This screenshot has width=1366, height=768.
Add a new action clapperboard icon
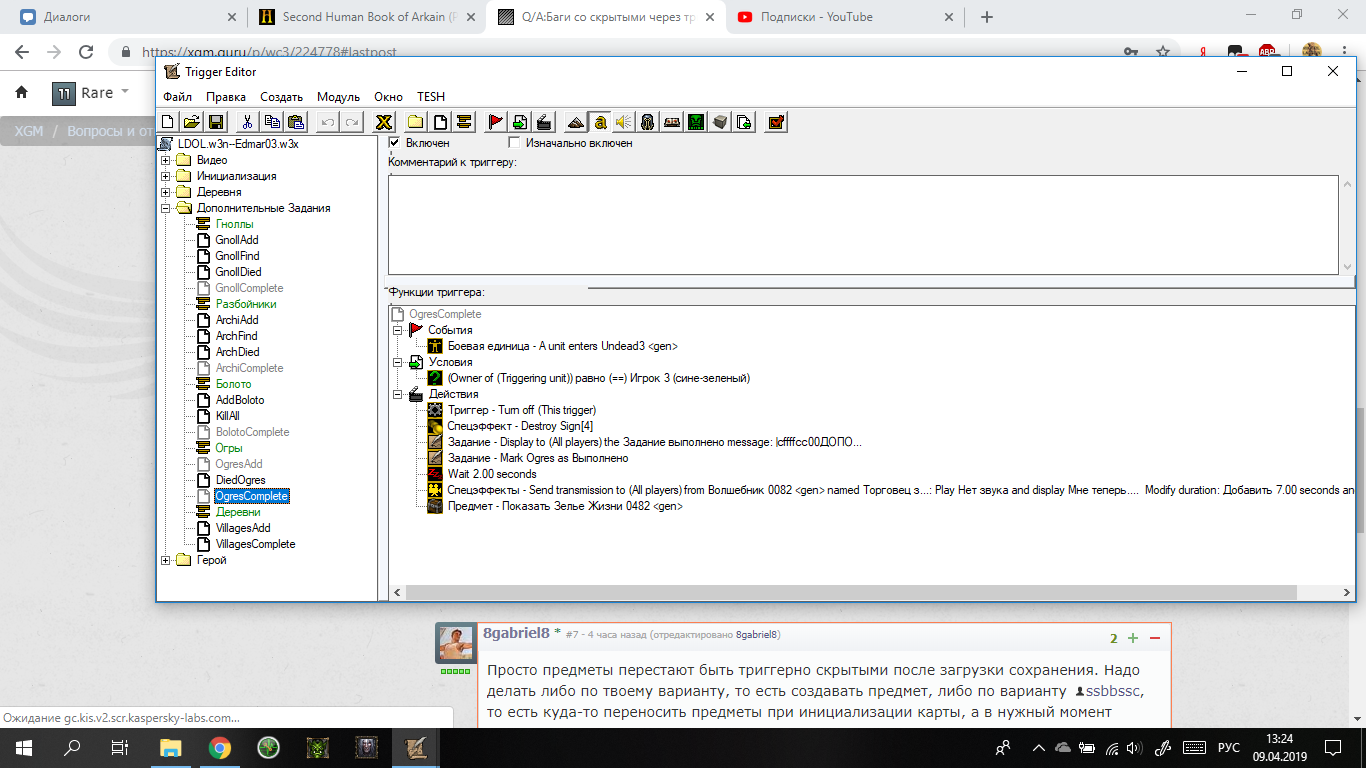[x=544, y=122]
